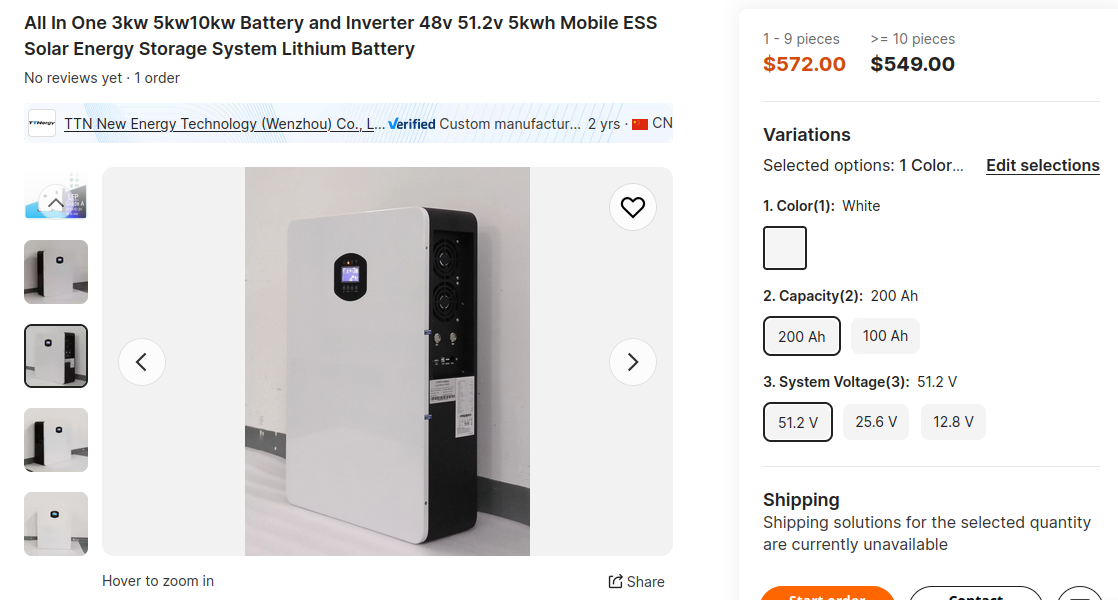Select the bottom front-view battery thumbnail
Image resolution: width=1118 pixels, height=600 pixels.
(x=56, y=524)
